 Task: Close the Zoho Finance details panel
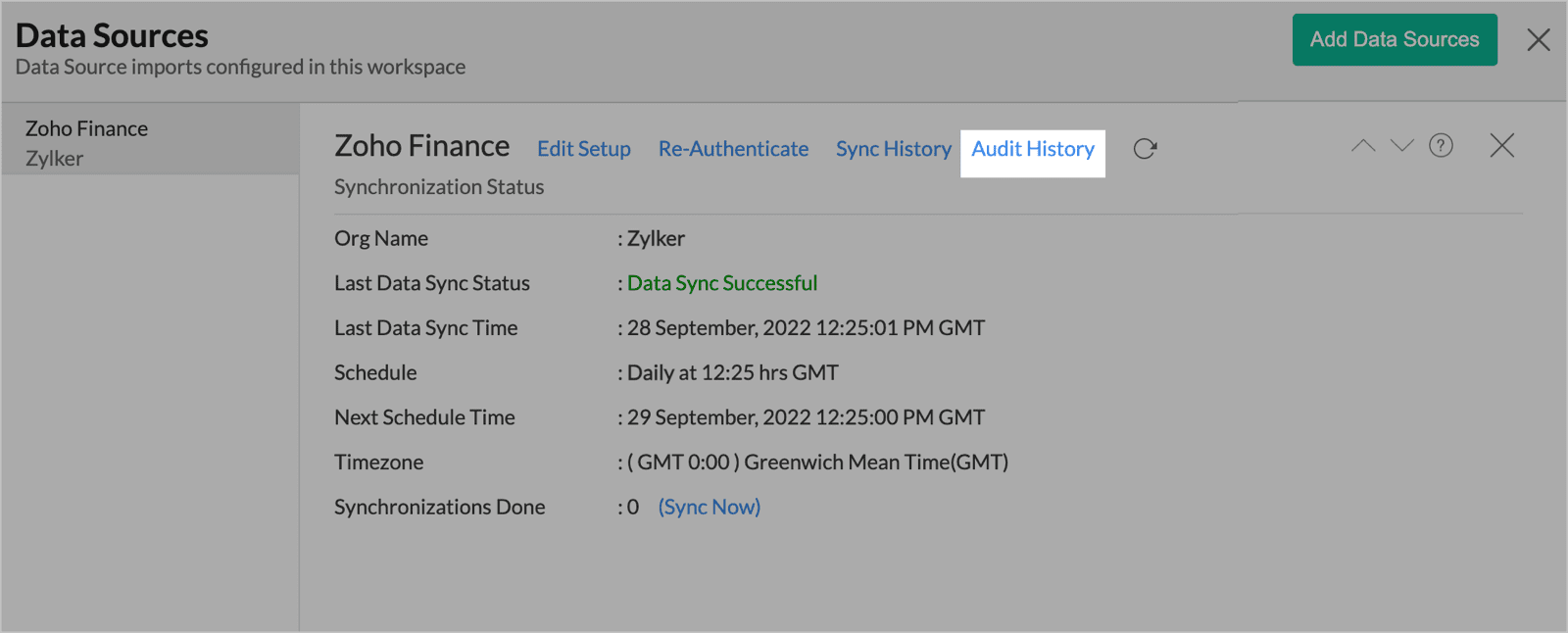(1501, 146)
